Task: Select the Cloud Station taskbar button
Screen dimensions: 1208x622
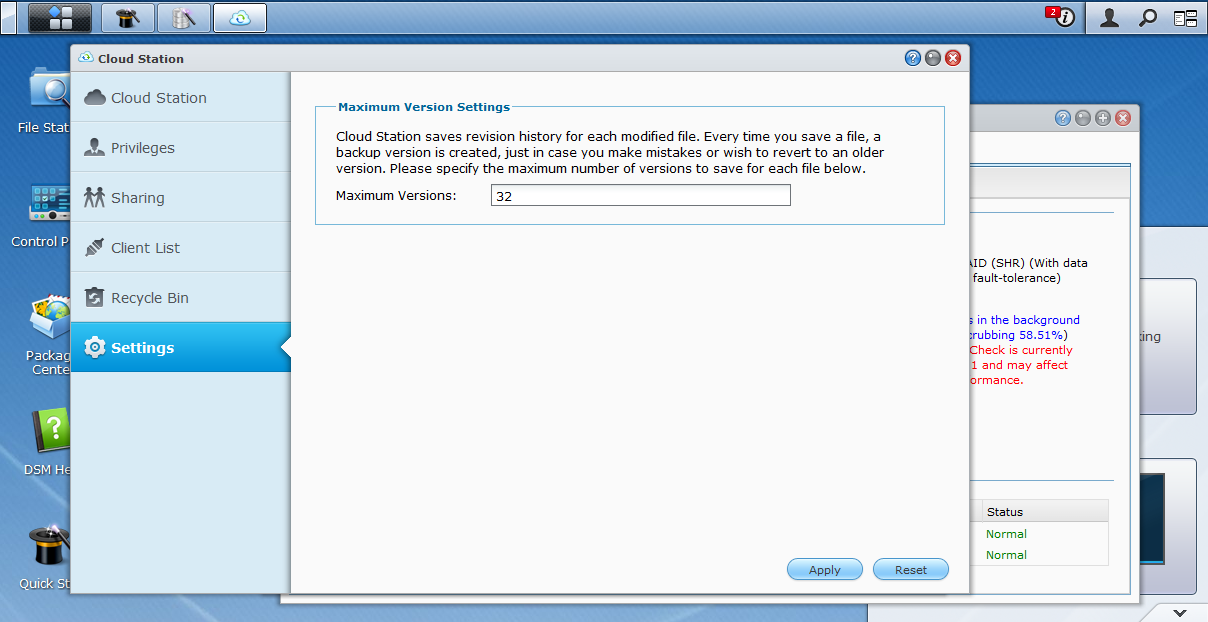Action: click(240, 17)
